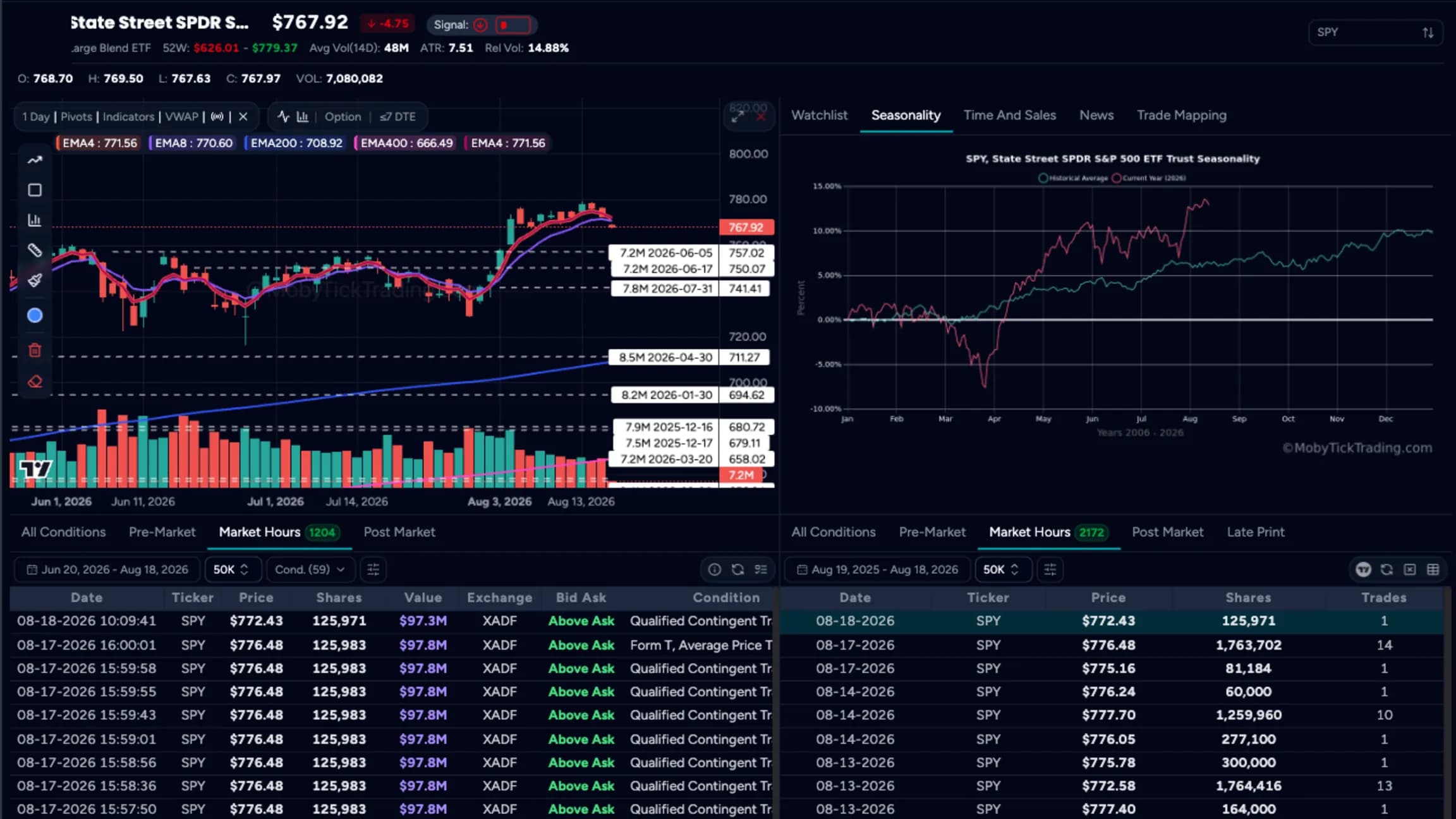Open the left panel filter sliders icon

(x=373, y=569)
